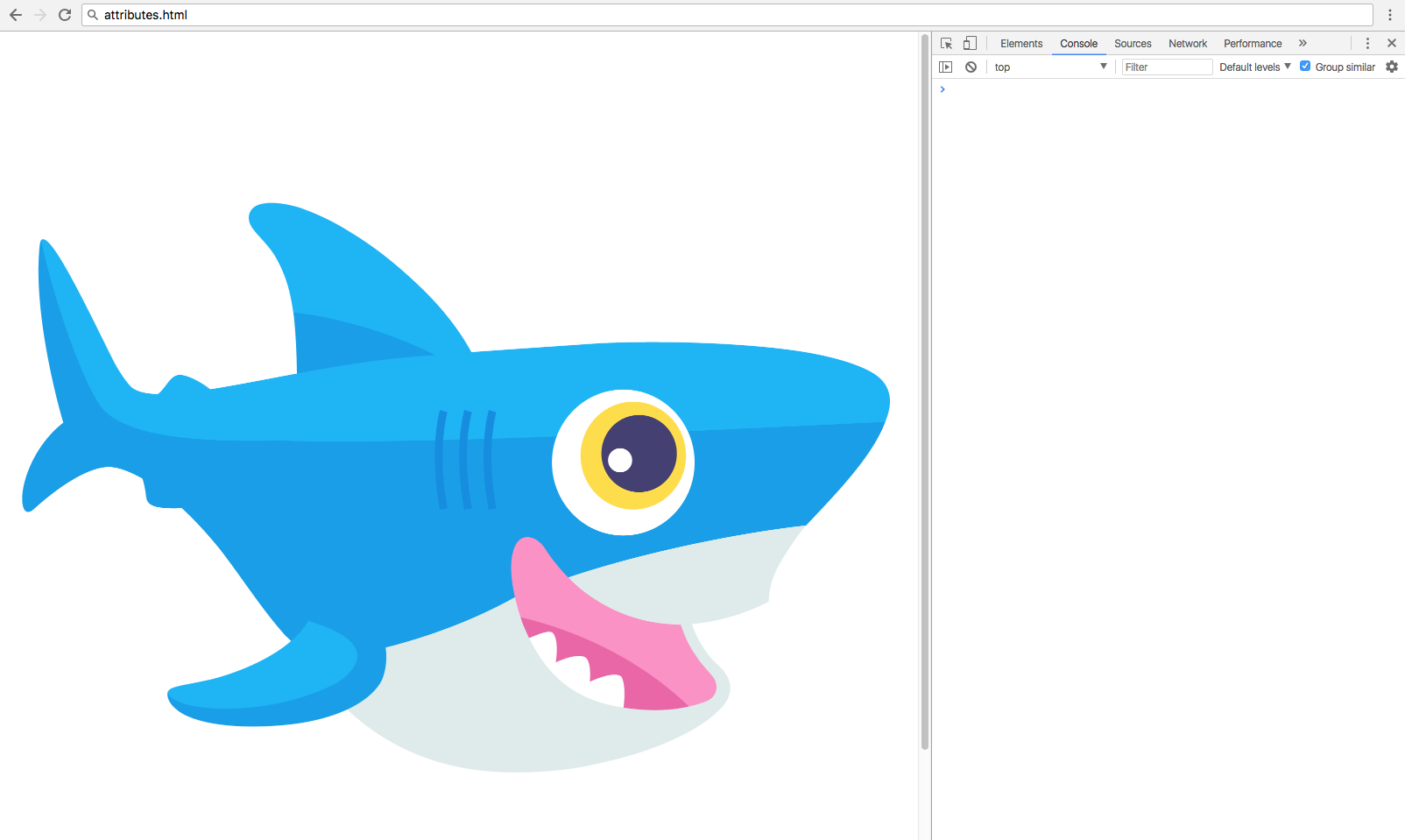Switch to the Network tab
The width and height of the screenshot is (1405, 840).
point(1187,43)
